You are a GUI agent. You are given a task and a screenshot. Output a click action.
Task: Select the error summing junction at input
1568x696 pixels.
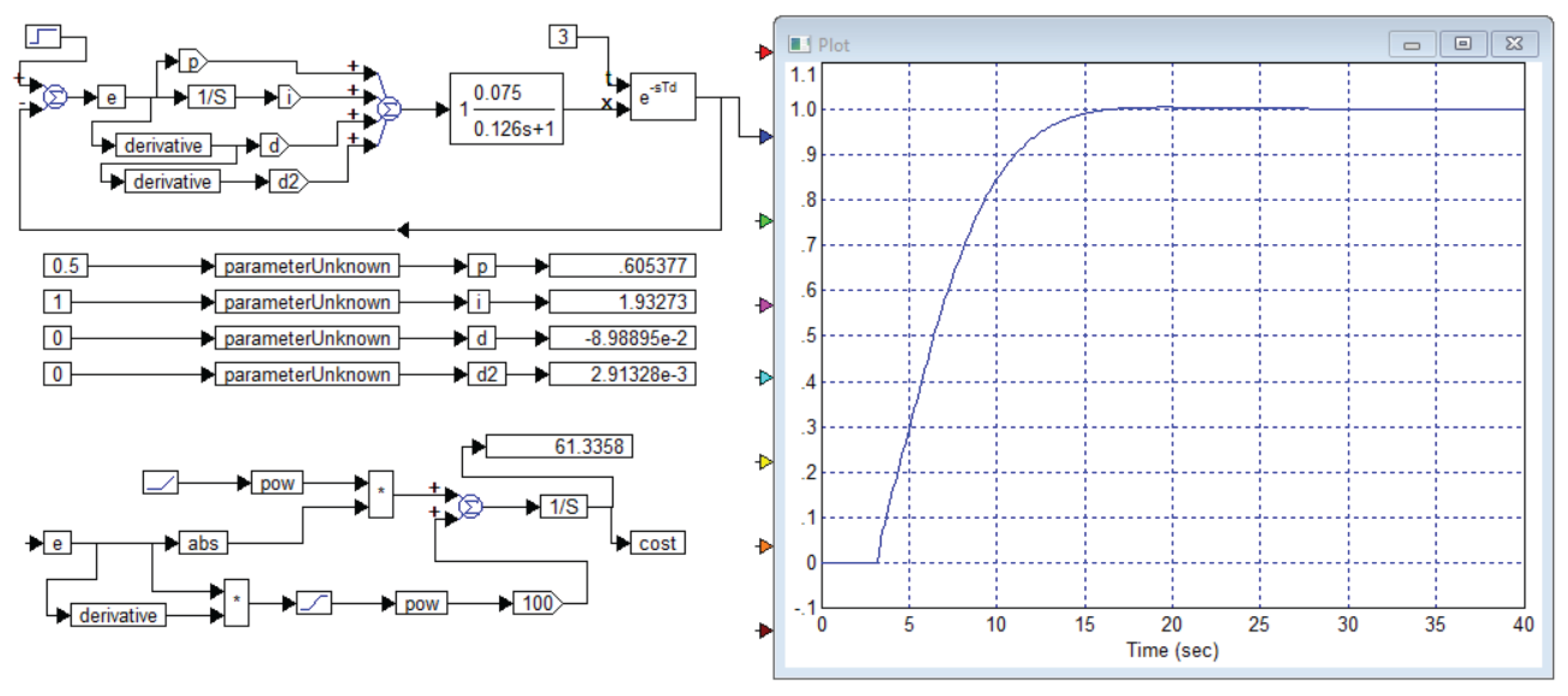click(56, 97)
